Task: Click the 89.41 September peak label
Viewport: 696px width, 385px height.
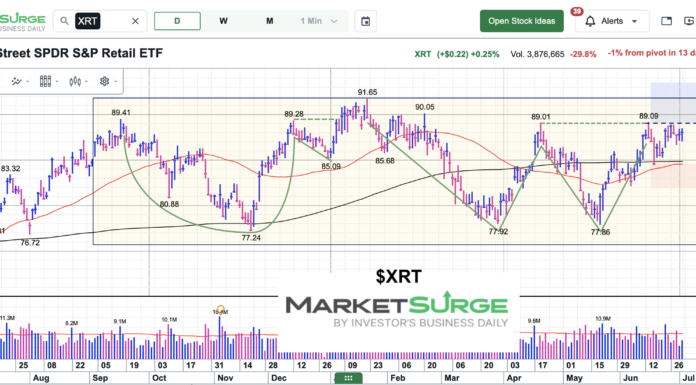Action: [x=121, y=113]
